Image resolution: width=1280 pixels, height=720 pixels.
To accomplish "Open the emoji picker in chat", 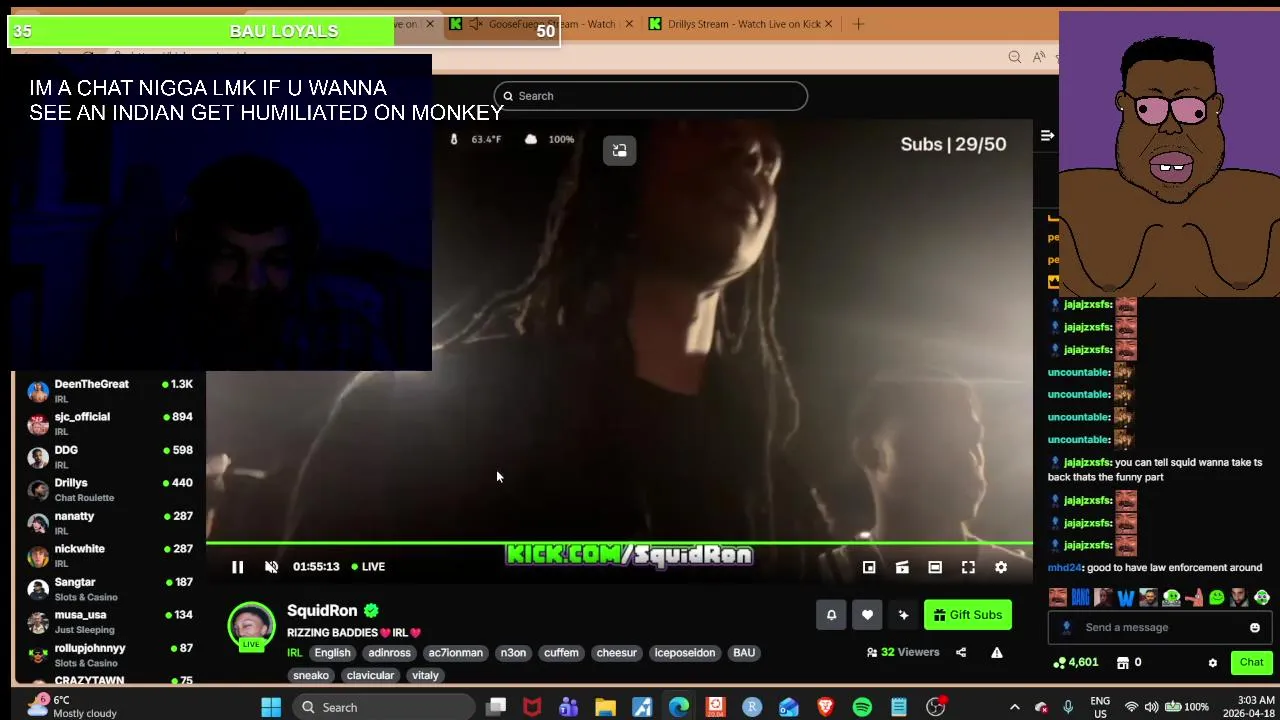I will tap(1255, 628).
